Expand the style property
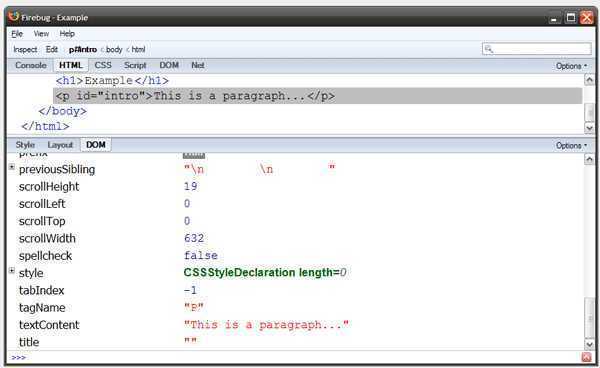The image size is (600, 368). (x=12, y=271)
